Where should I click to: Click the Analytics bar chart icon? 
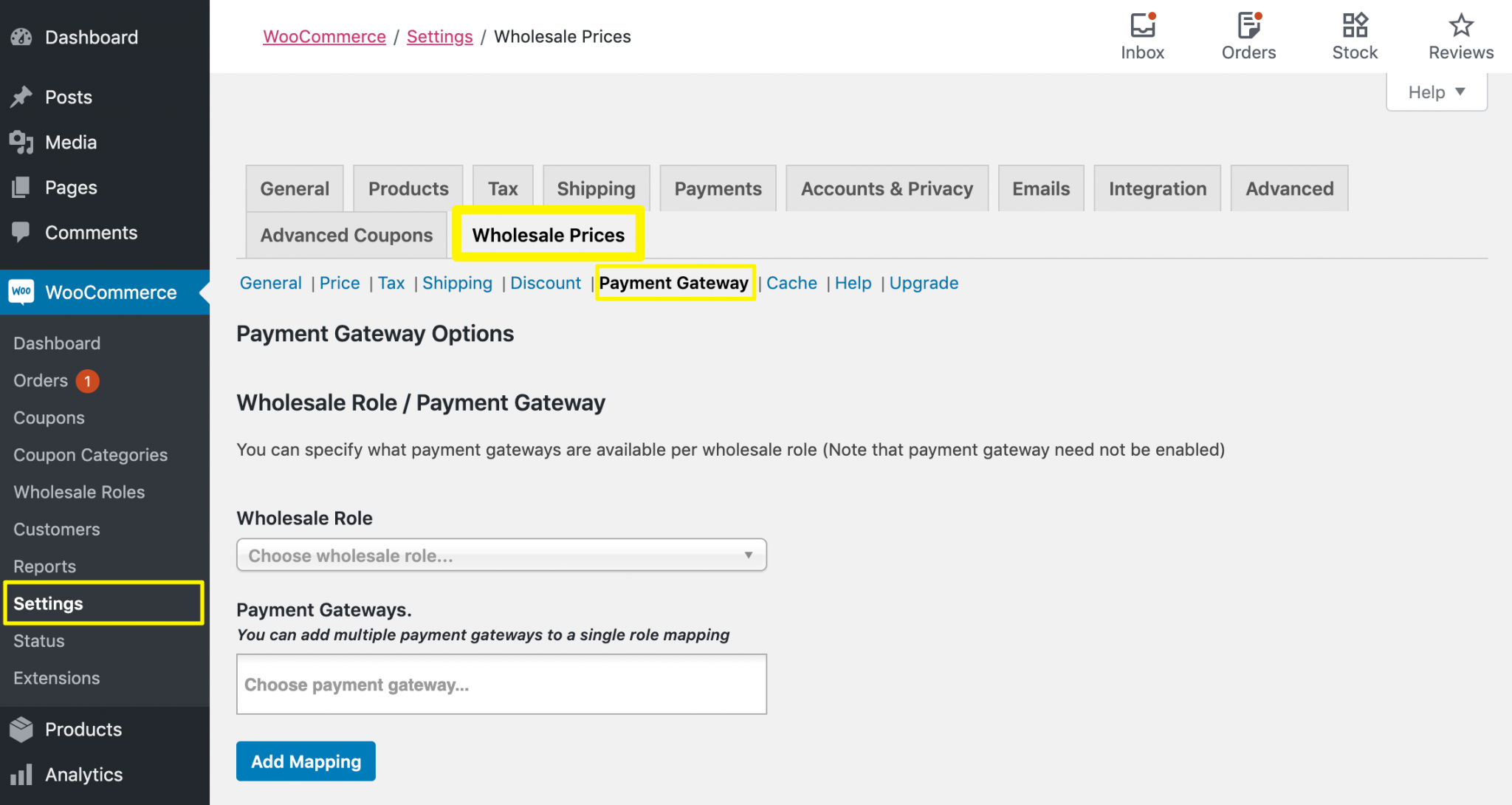pos(21,774)
